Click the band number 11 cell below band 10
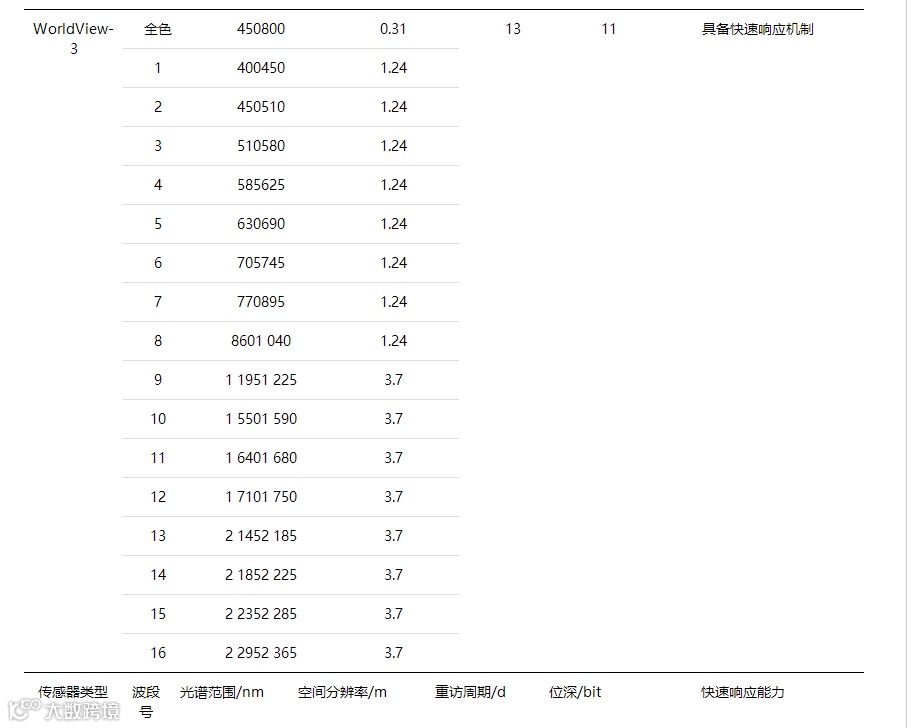 [x=158, y=458]
